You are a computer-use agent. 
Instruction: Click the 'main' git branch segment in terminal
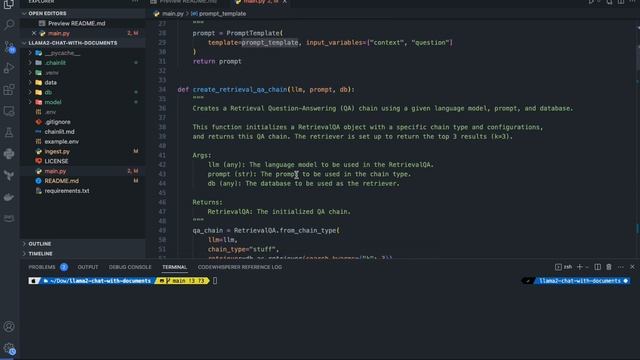pyautogui.click(x=178, y=281)
